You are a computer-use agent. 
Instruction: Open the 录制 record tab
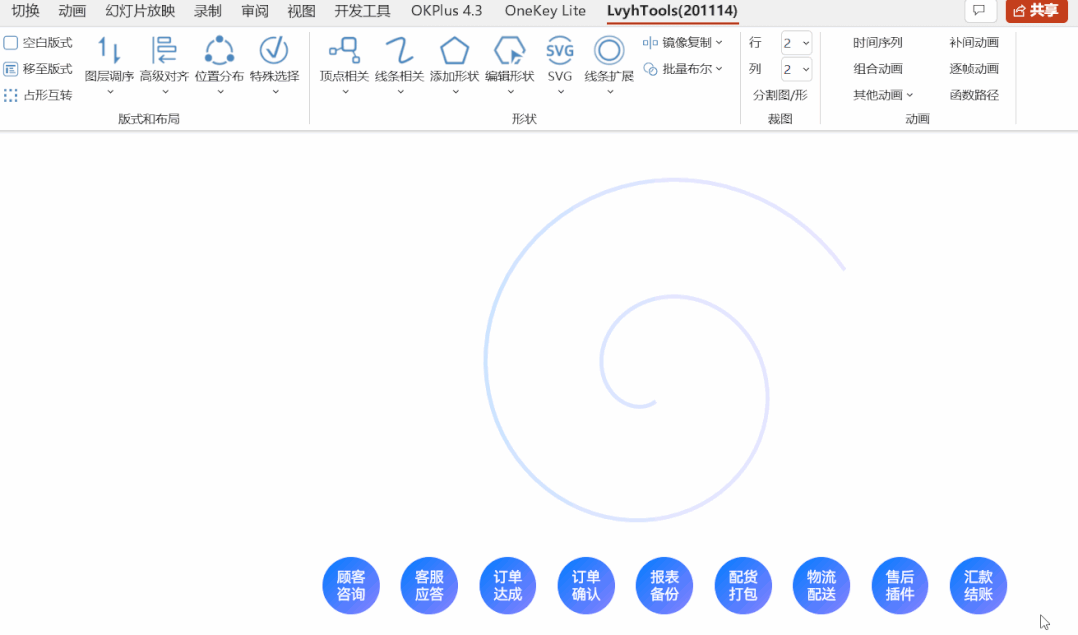[x=208, y=11]
